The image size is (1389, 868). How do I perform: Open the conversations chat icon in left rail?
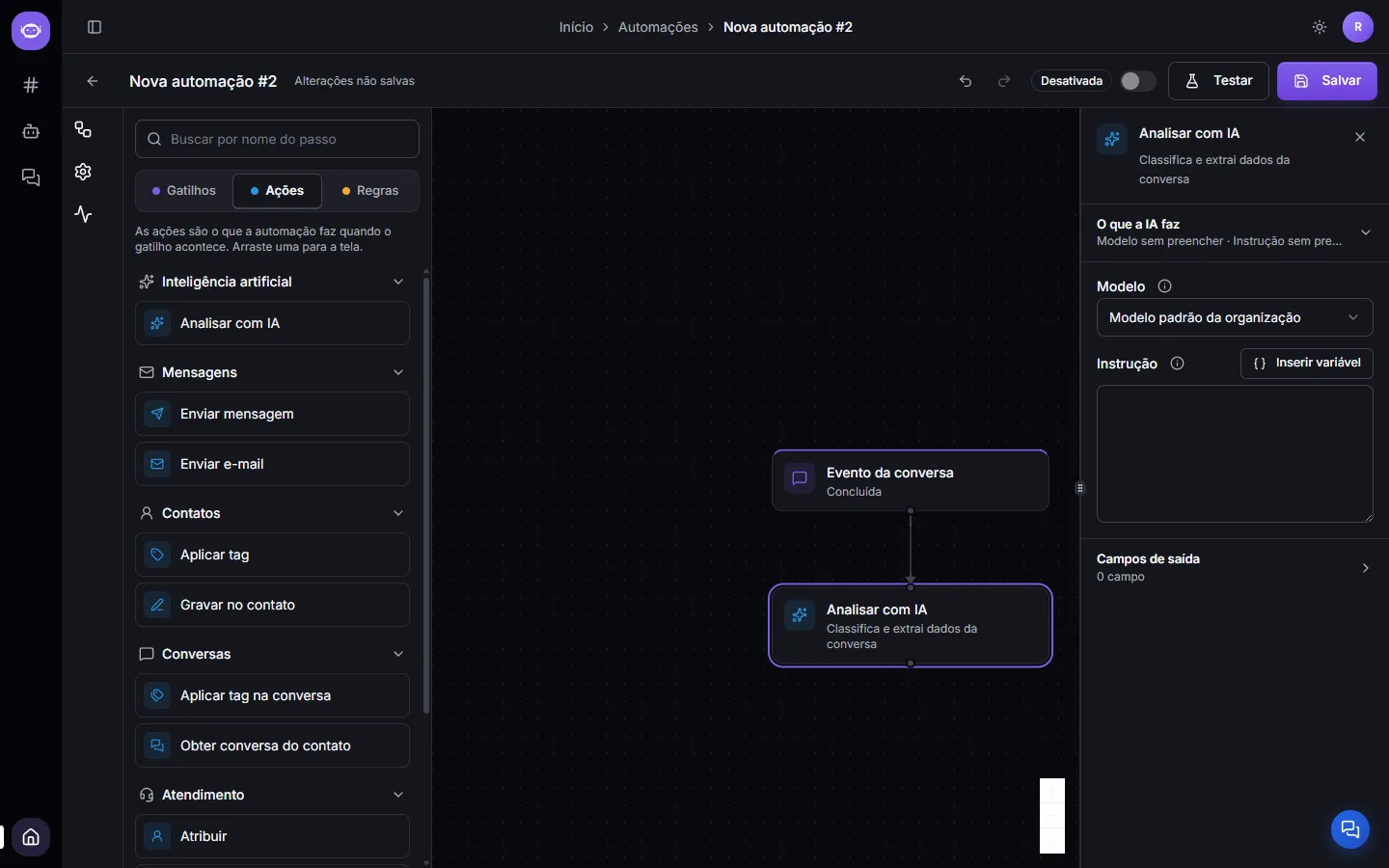click(31, 177)
